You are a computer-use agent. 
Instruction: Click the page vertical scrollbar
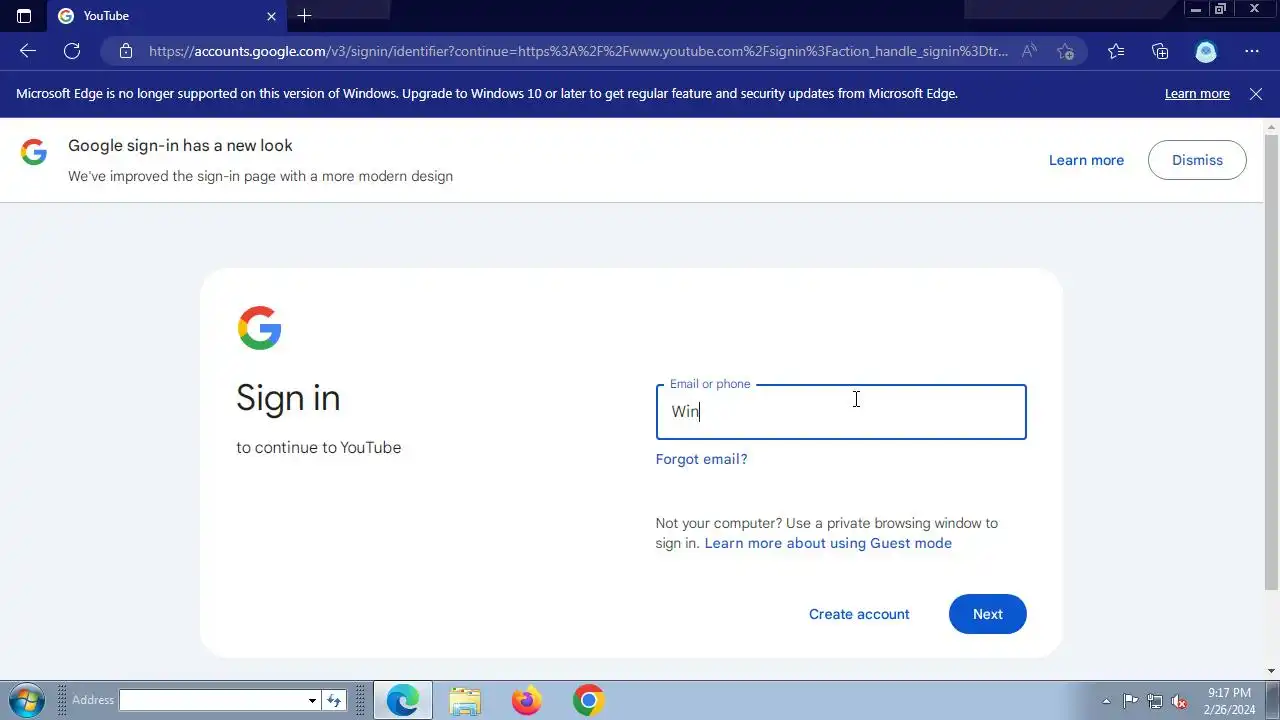click(x=1272, y=360)
